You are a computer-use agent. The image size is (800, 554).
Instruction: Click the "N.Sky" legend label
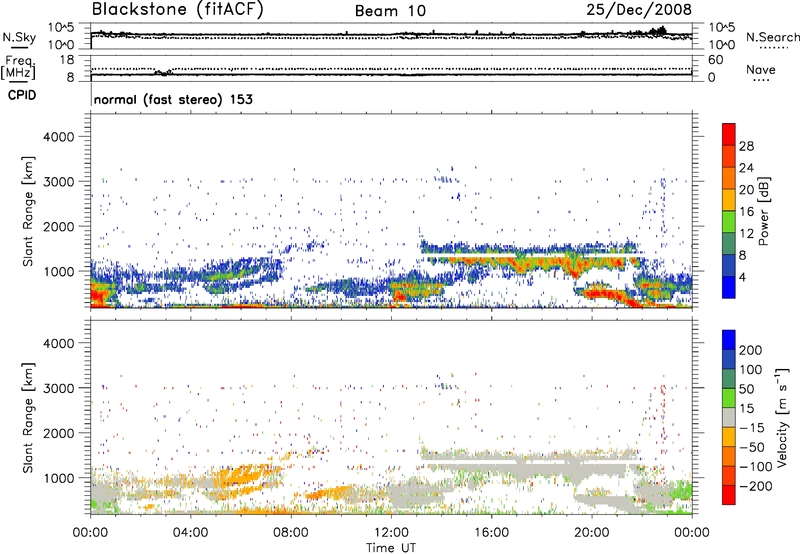[x=19, y=37]
